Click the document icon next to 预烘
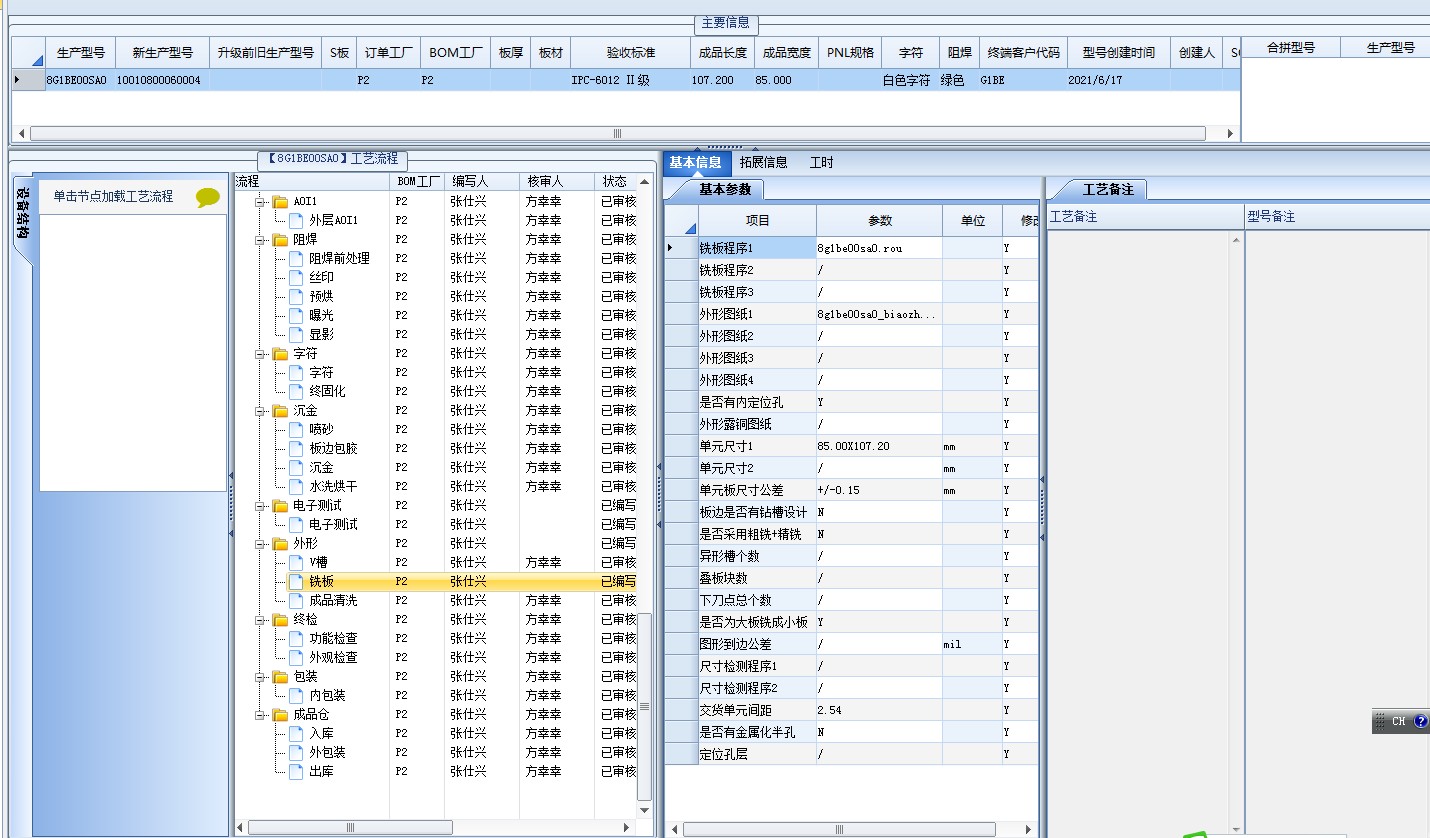Screen dimensions: 1430x838 click(296, 296)
